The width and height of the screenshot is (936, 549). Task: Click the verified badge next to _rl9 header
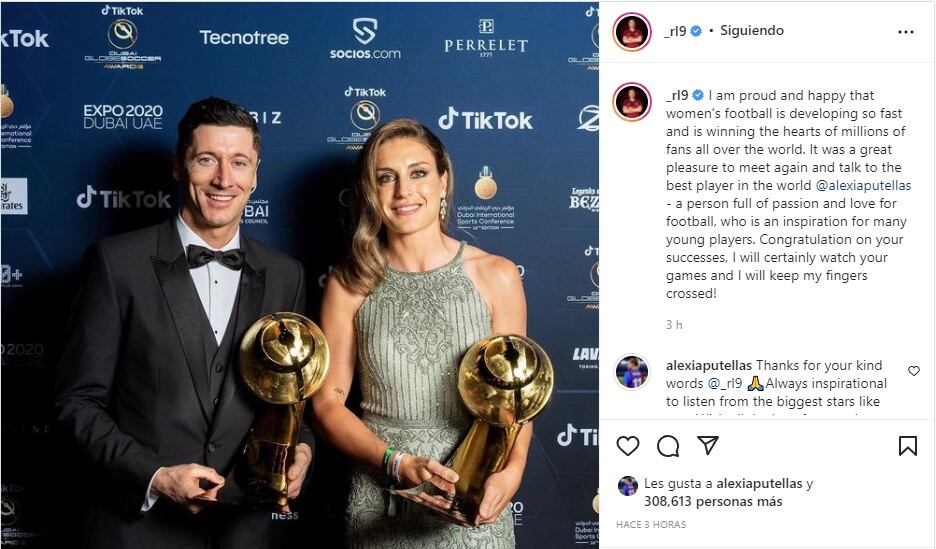(696, 31)
